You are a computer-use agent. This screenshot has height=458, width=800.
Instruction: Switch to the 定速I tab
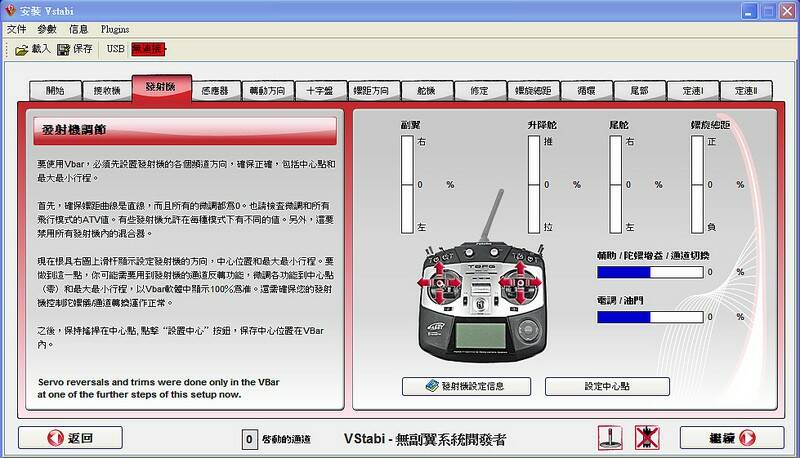pos(692,91)
